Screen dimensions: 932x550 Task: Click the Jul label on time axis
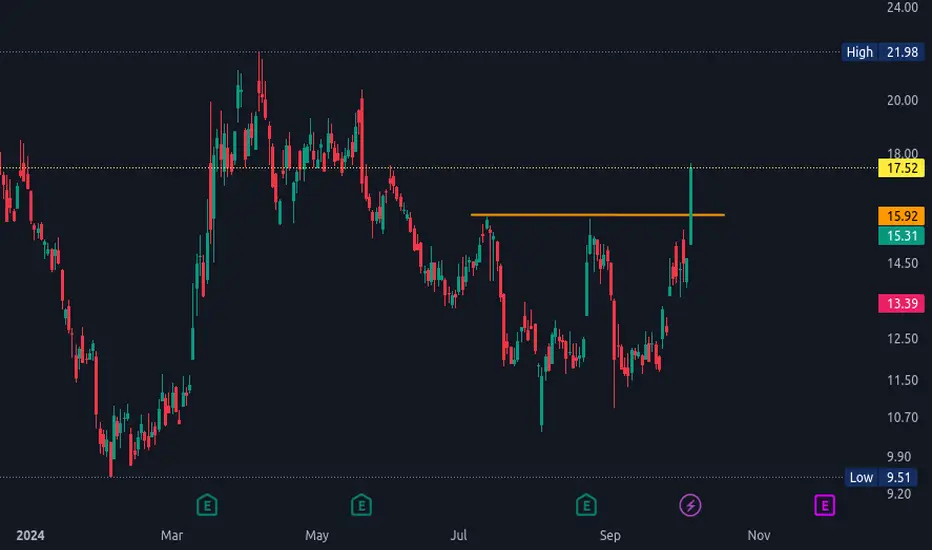458,535
